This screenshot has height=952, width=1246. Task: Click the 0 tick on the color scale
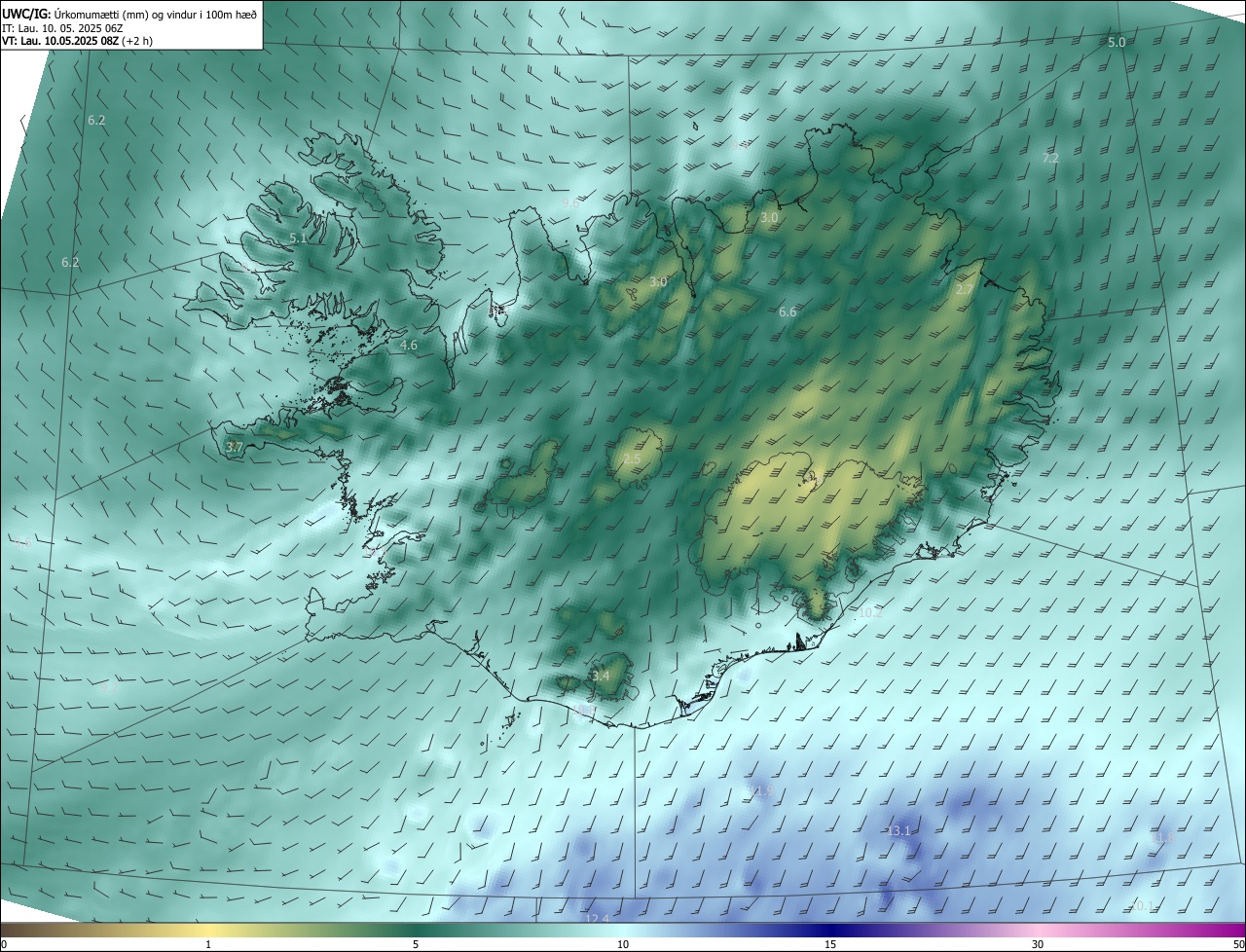pyautogui.click(x=4, y=944)
